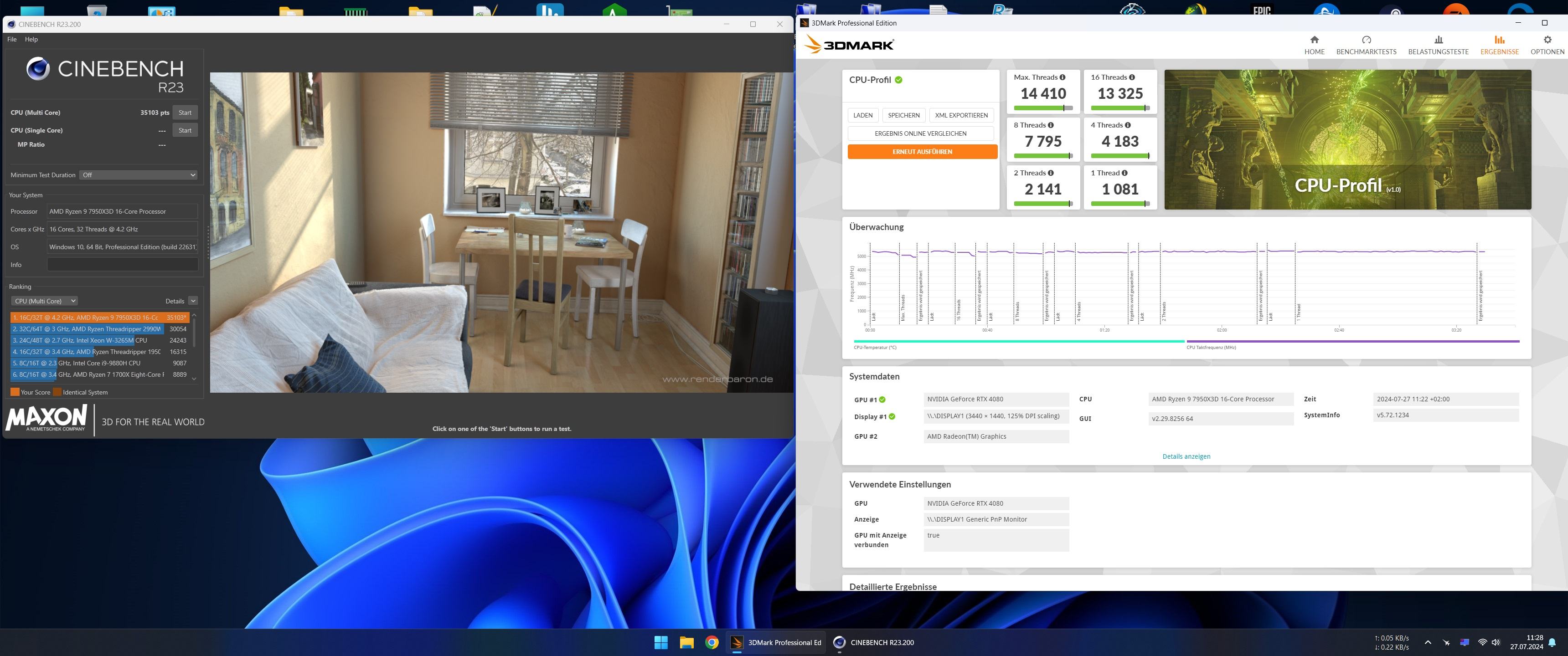The width and height of the screenshot is (1568, 656).
Task: Click 16 Threads score progress bar
Action: 1120,108
